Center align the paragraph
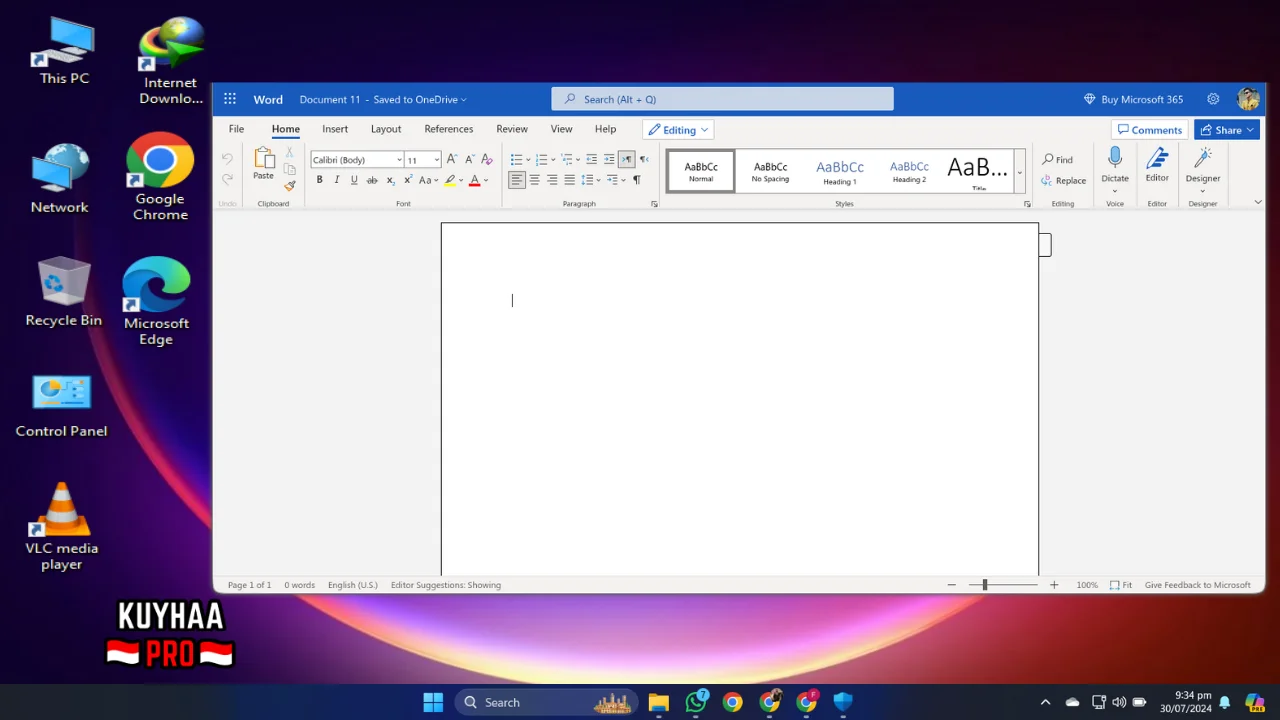 [x=534, y=180]
